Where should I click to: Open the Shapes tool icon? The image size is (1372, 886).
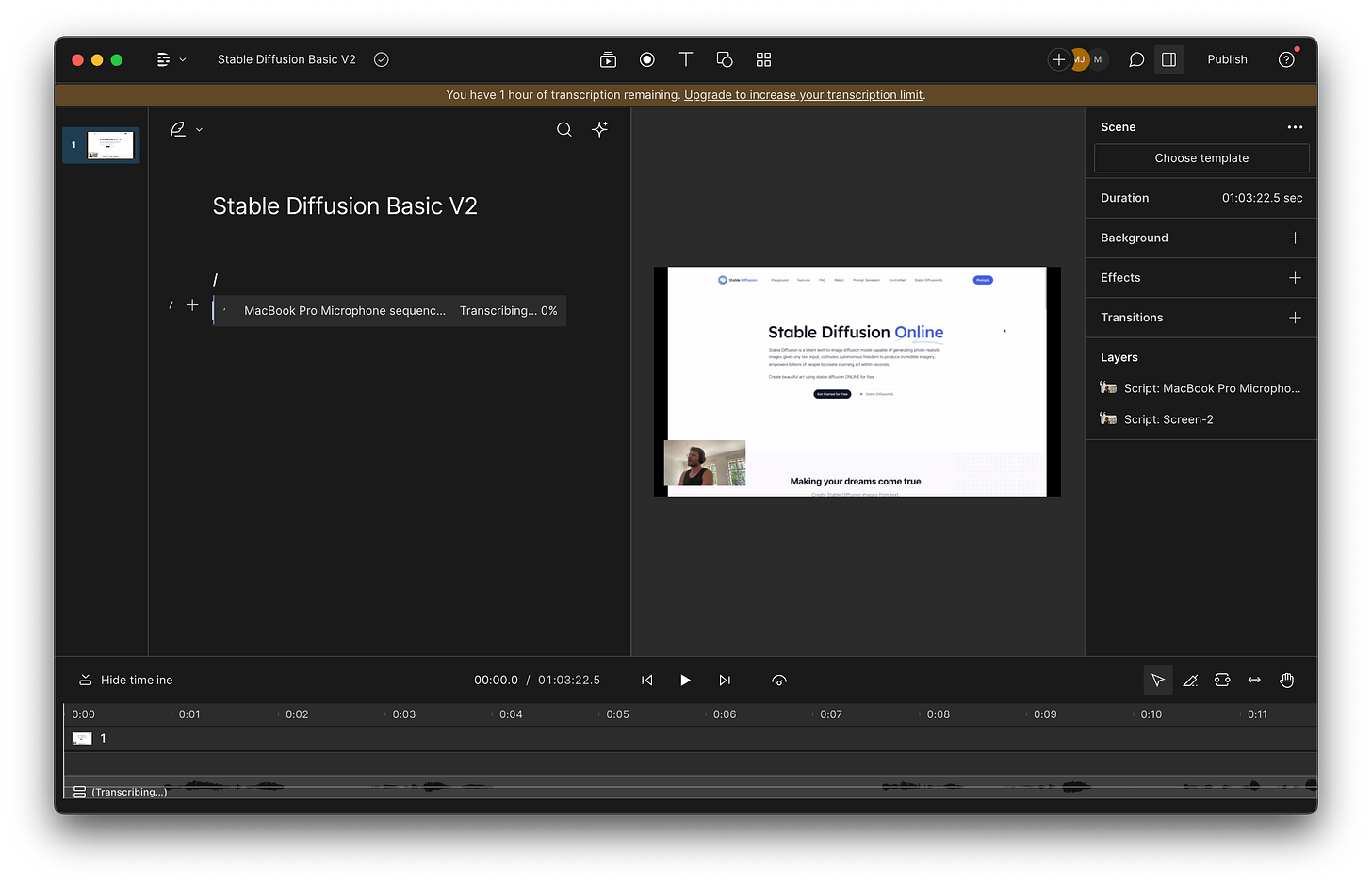[x=725, y=59]
